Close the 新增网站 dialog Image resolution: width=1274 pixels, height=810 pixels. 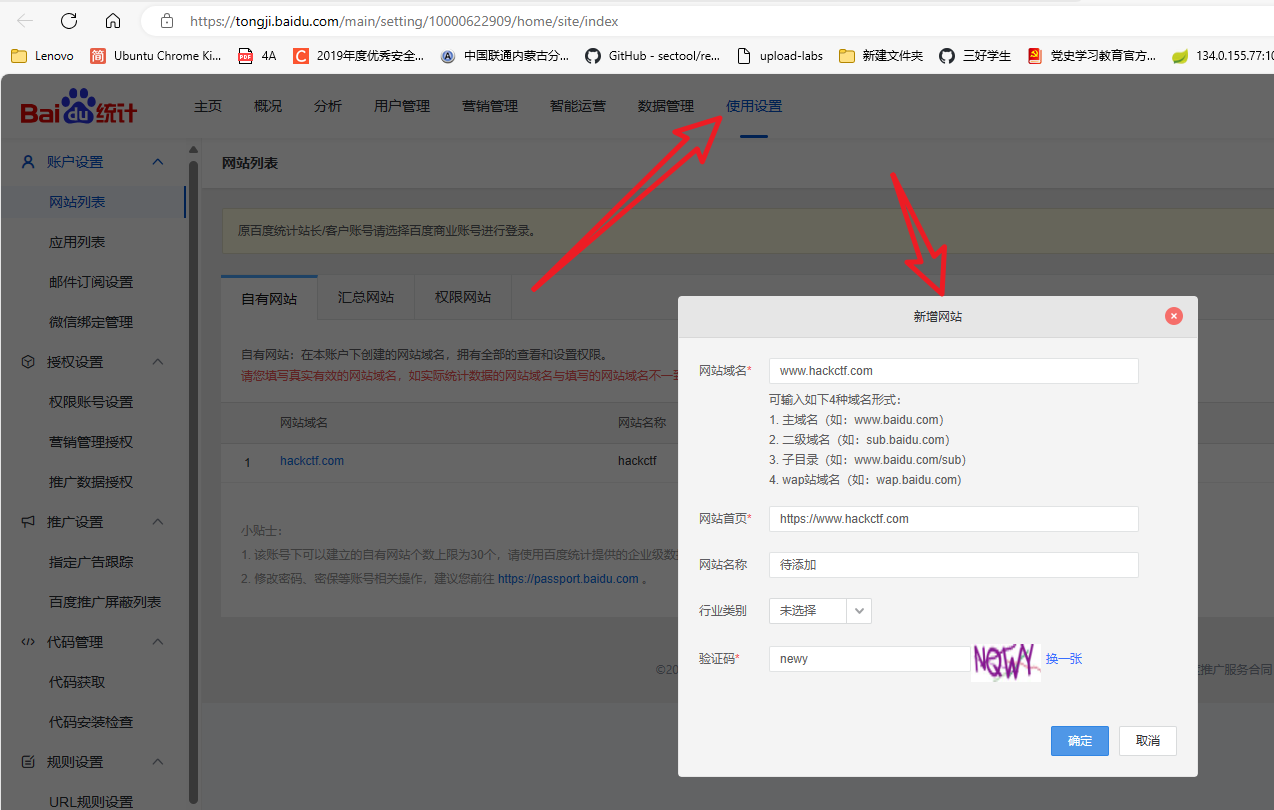[1174, 316]
